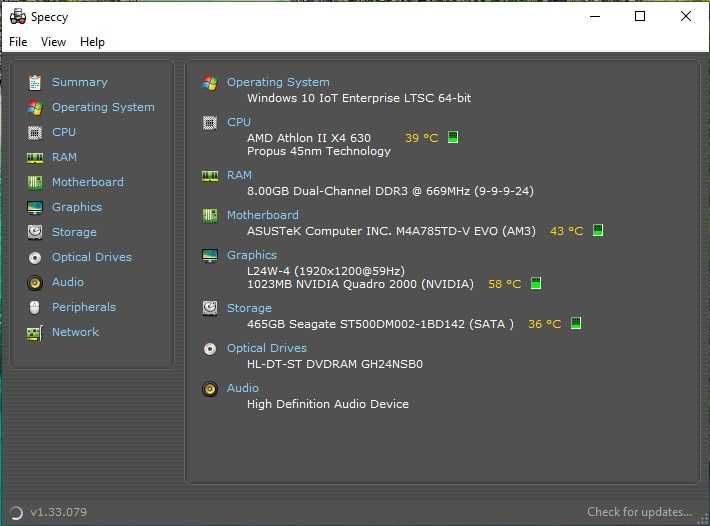Click the Audio speaker icon in sidebar
710x526 pixels.
click(x=35, y=282)
